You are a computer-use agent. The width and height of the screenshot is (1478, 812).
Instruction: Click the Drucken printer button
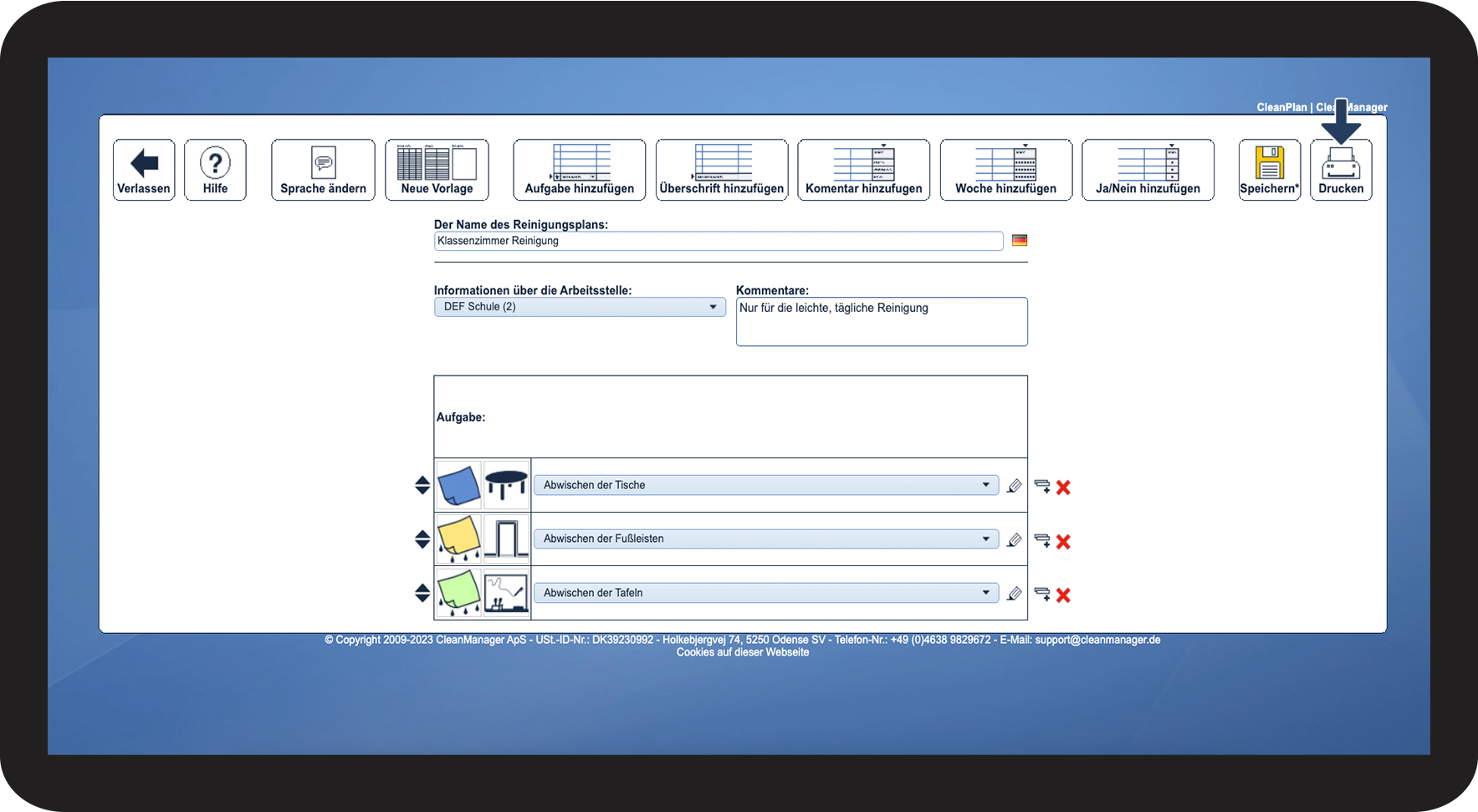1341,170
